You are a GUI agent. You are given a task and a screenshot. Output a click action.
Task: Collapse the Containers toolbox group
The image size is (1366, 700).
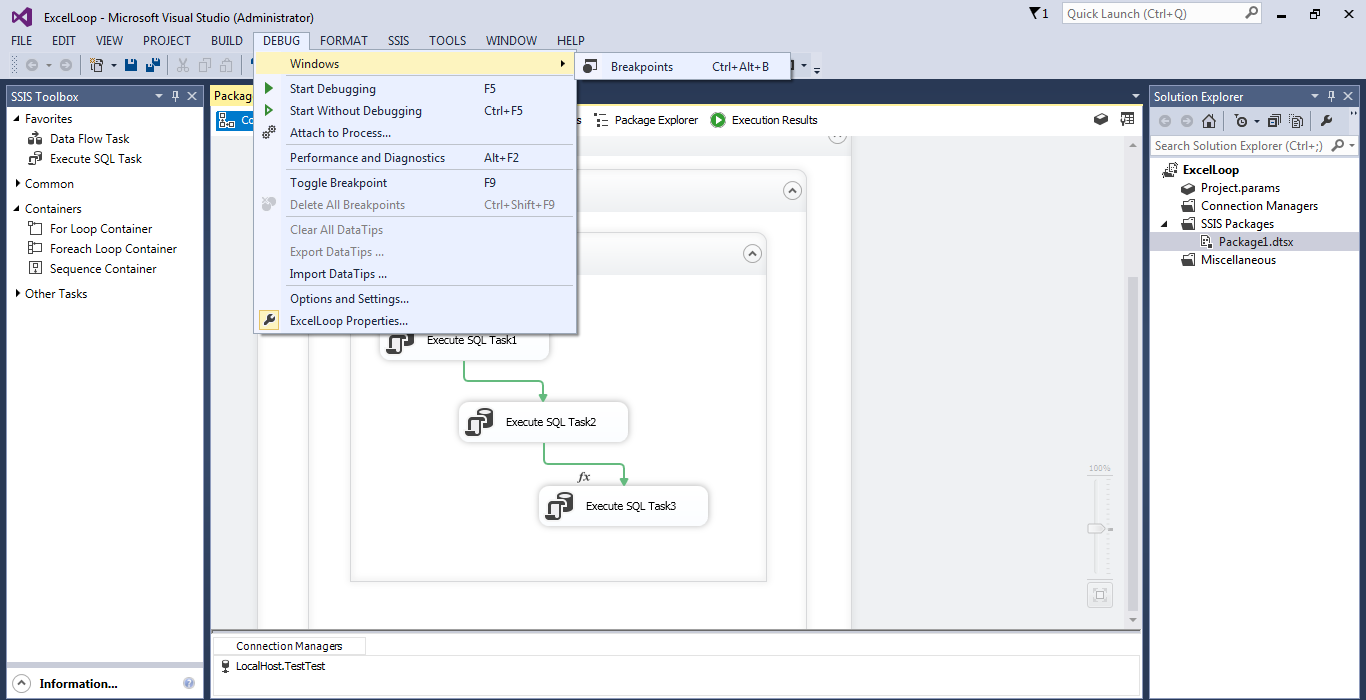click(18, 209)
